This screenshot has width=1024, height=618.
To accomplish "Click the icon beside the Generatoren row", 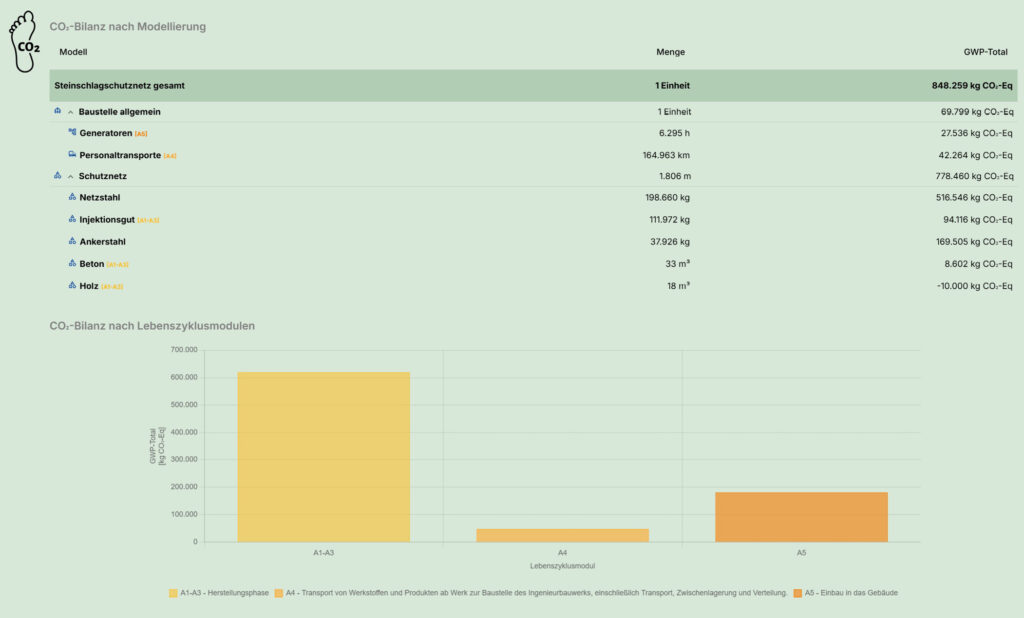I will pyautogui.click(x=72, y=132).
